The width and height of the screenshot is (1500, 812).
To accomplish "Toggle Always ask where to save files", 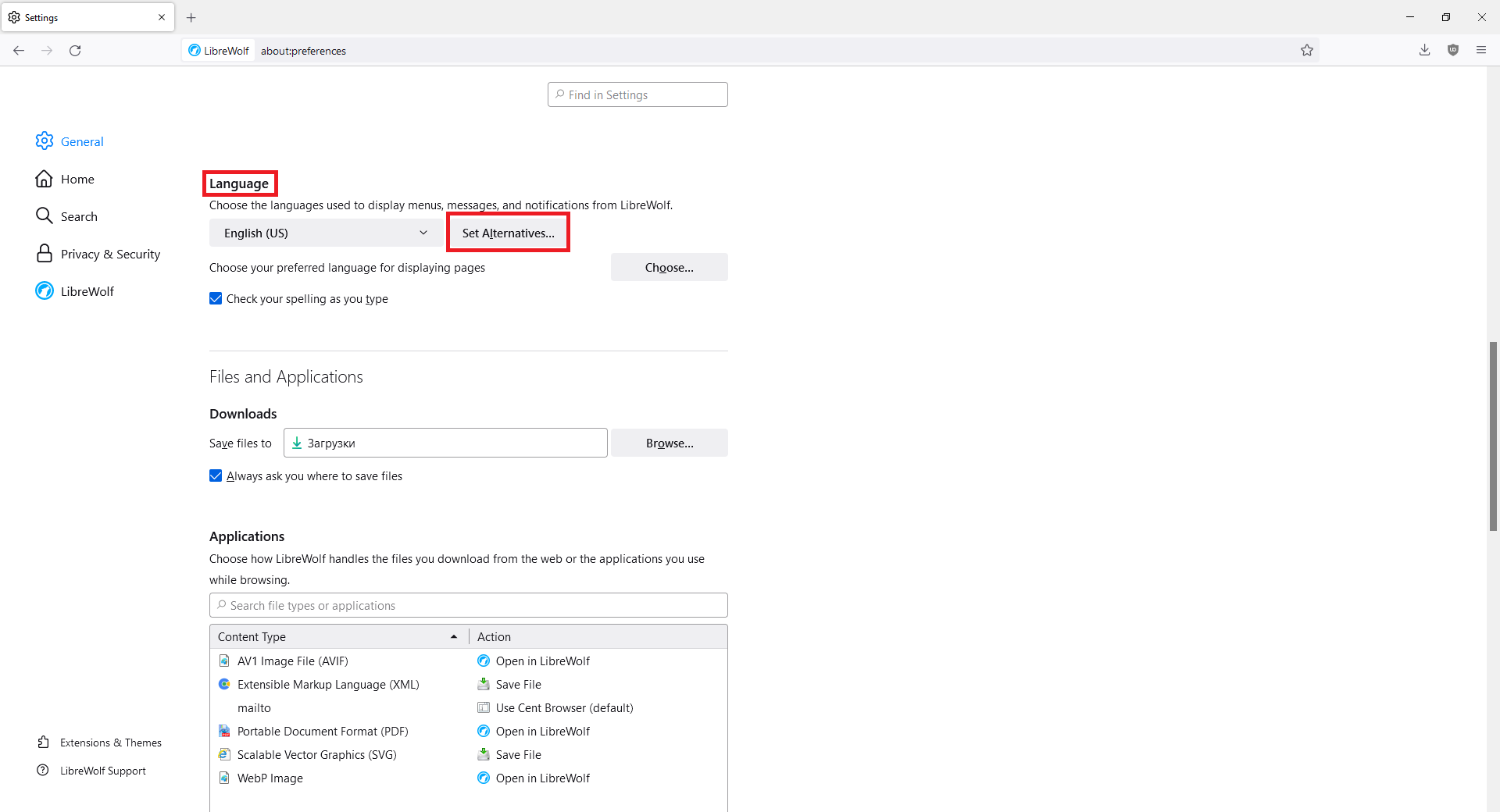I will point(216,476).
